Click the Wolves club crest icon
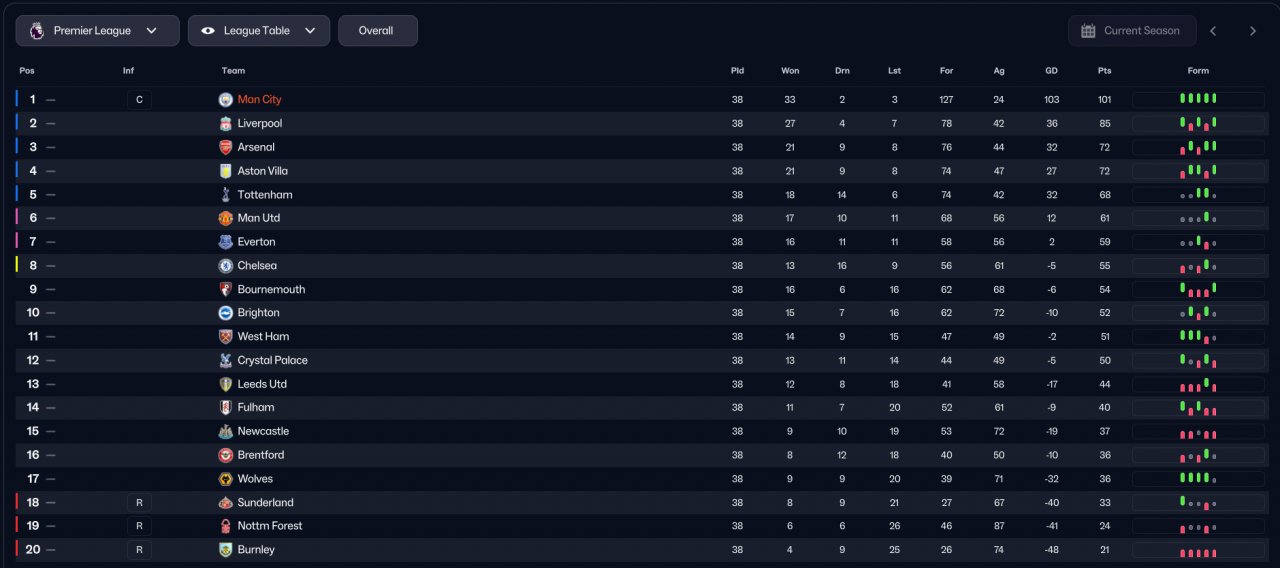1280x568 pixels. point(225,479)
